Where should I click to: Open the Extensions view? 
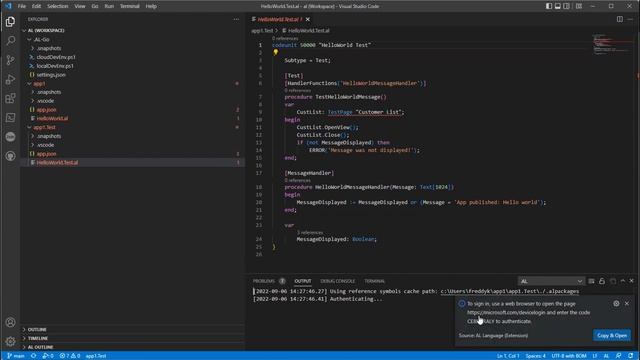point(10,98)
